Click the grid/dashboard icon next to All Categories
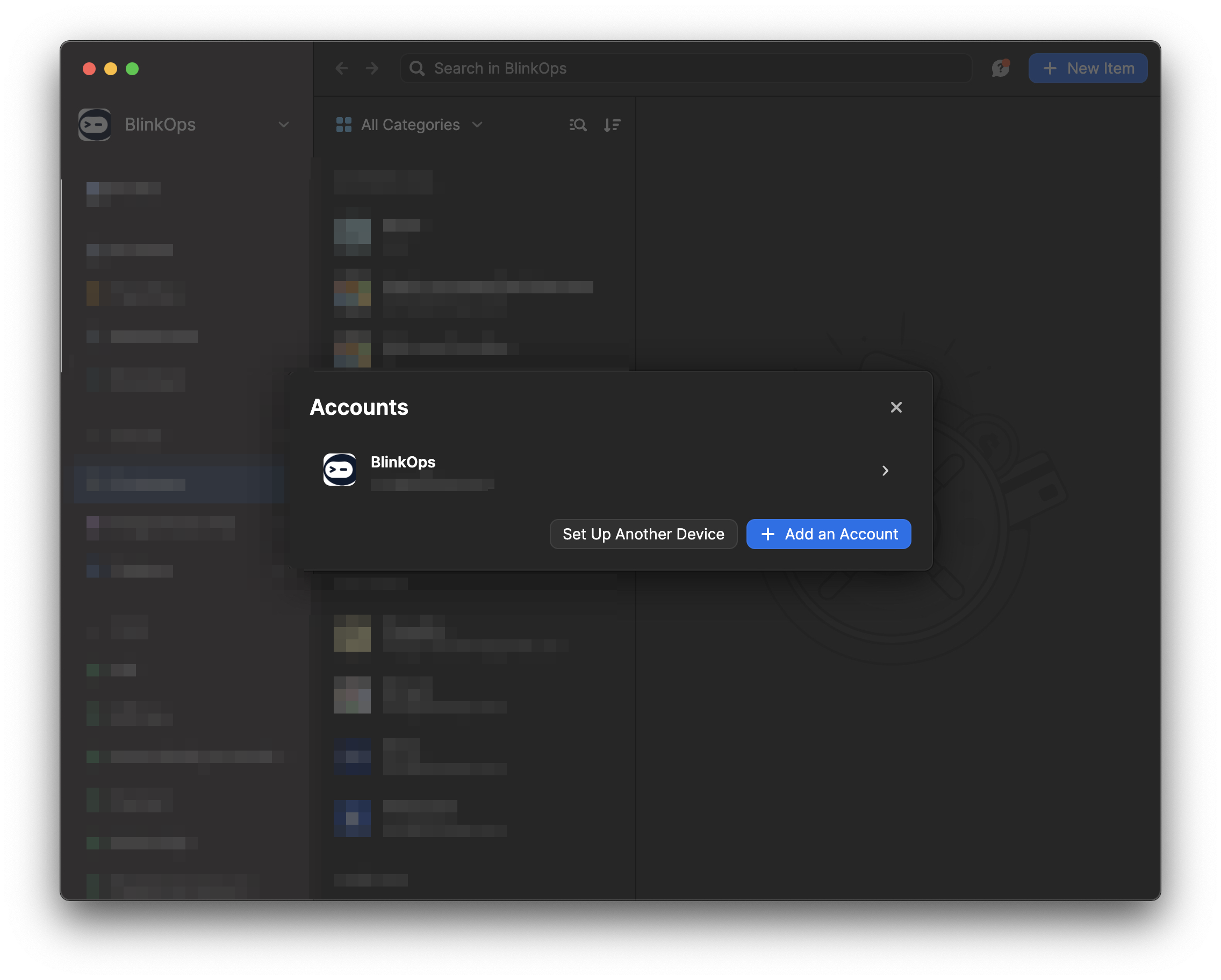The image size is (1221, 980). point(344,124)
